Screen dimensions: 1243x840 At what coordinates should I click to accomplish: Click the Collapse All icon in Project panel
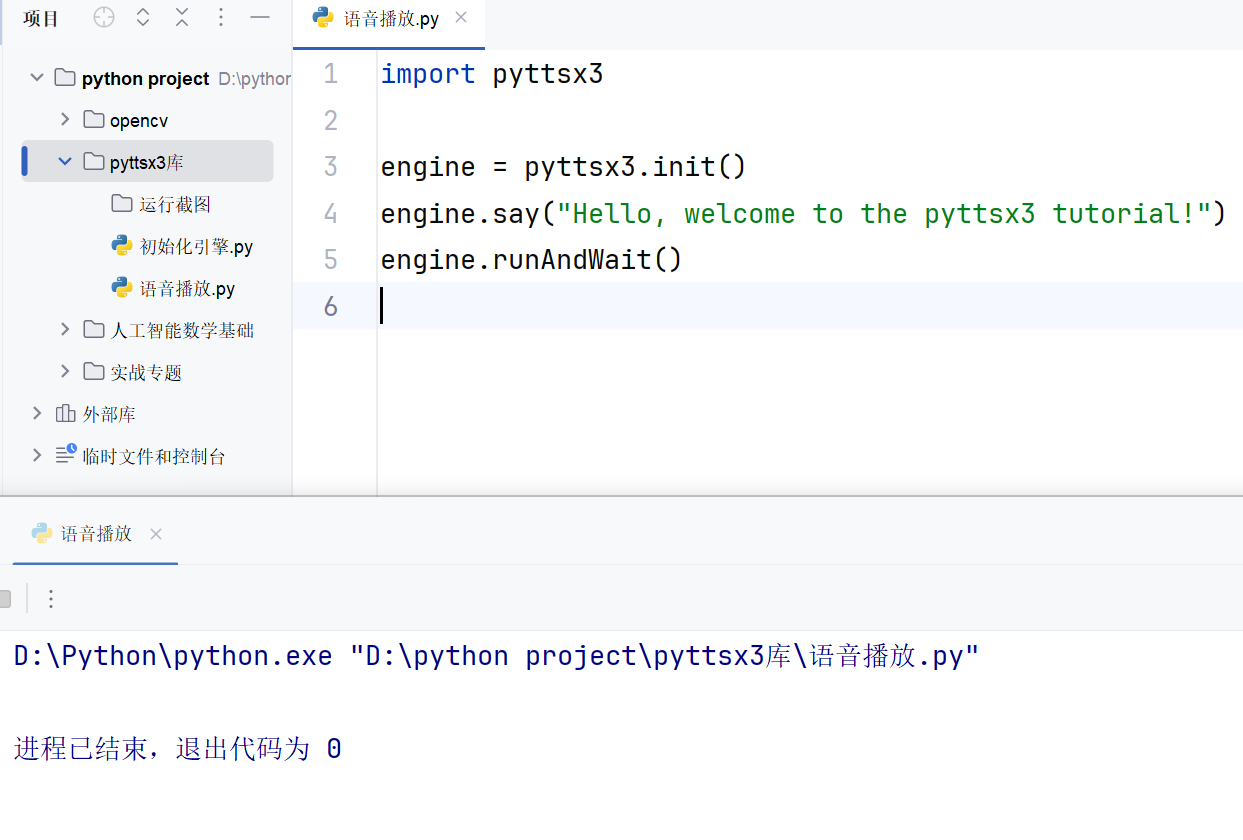181,17
